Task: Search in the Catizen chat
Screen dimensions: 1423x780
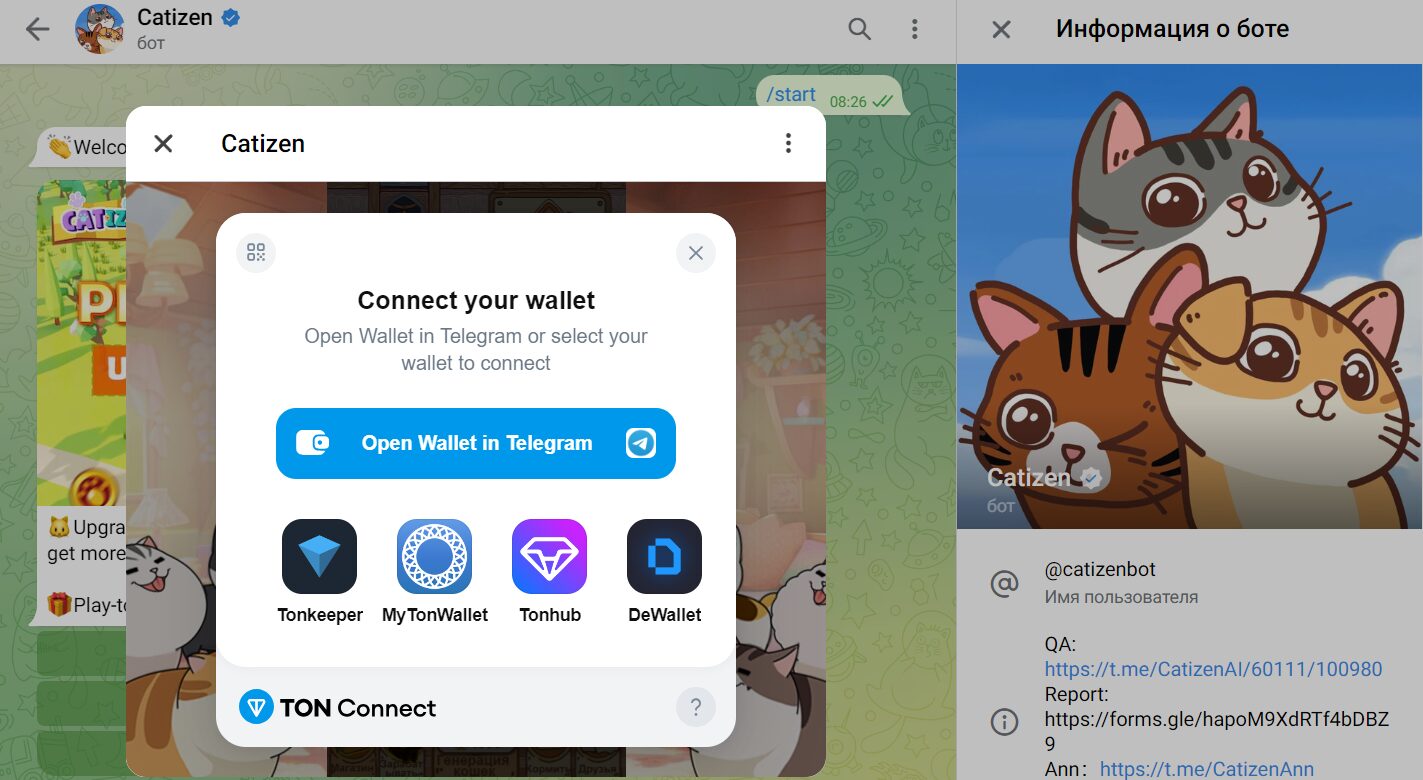Action: click(859, 30)
